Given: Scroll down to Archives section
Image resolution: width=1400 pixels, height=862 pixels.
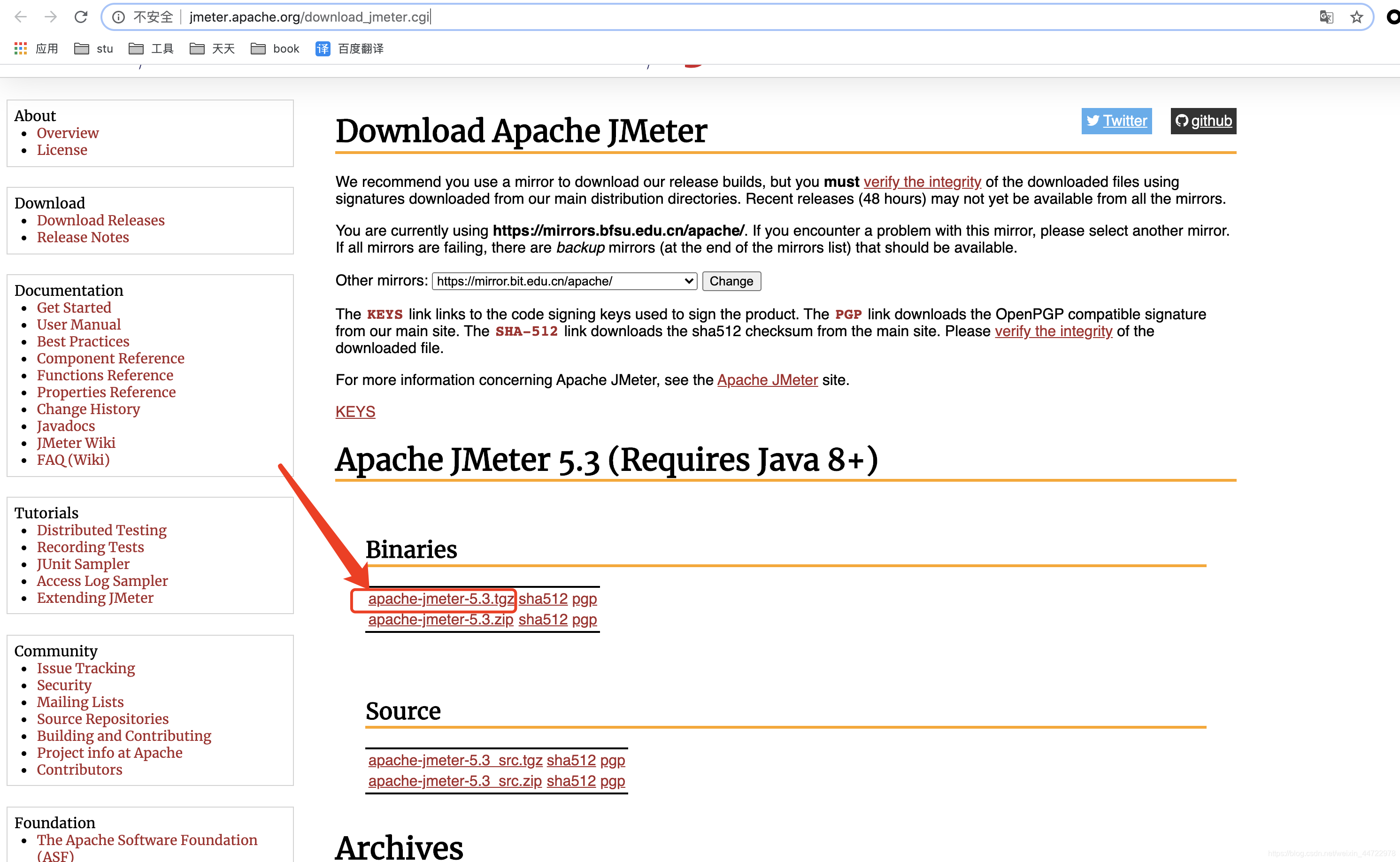Looking at the screenshot, I should 400,844.
